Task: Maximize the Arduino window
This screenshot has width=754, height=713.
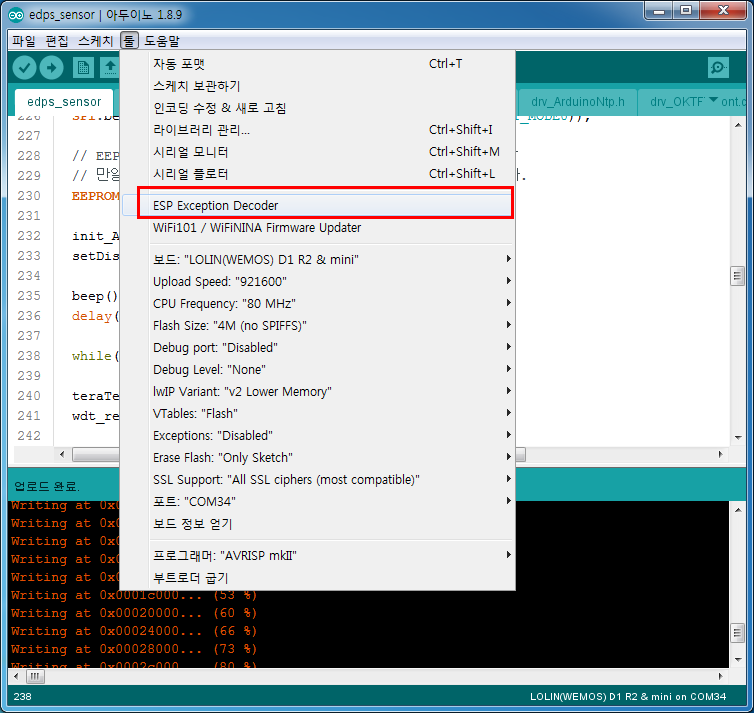Action: pos(686,11)
